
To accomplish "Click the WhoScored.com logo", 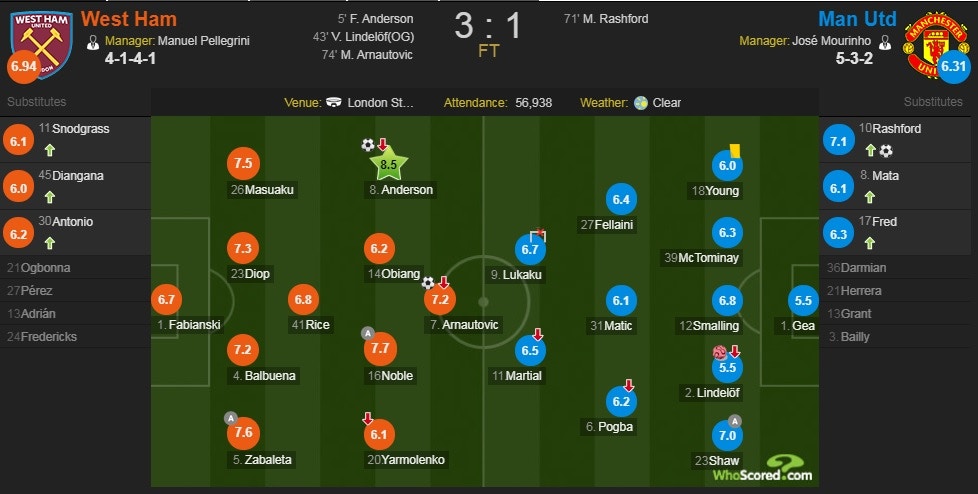I will coord(761,468).
